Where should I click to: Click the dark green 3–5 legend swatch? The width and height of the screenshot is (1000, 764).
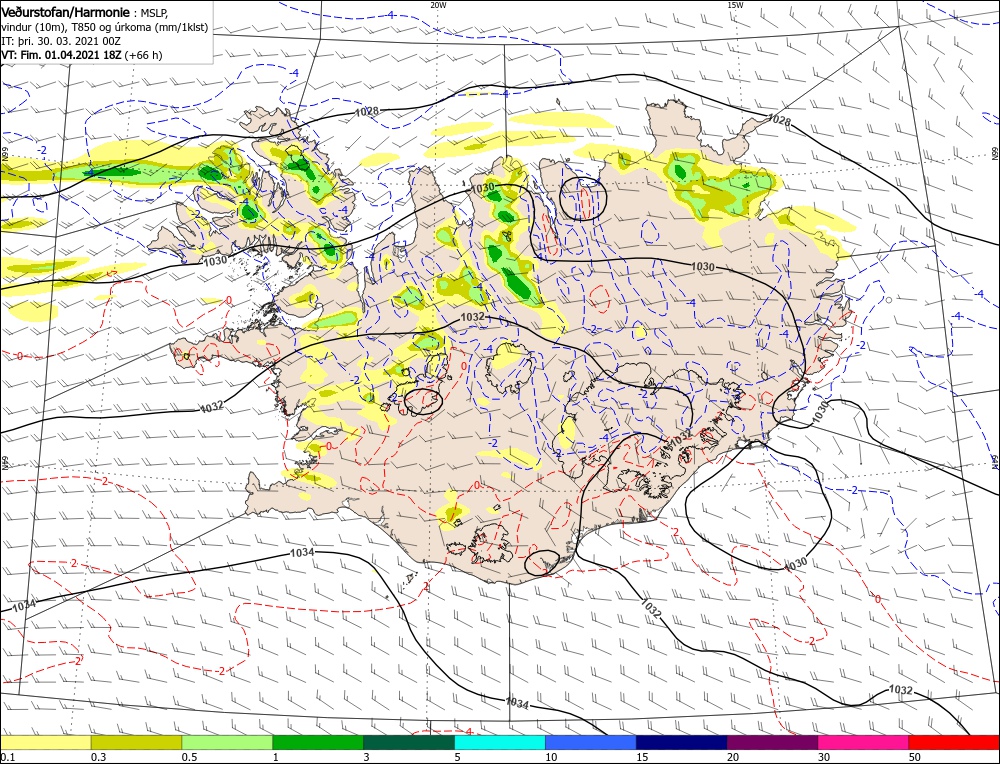coord(409,742)
